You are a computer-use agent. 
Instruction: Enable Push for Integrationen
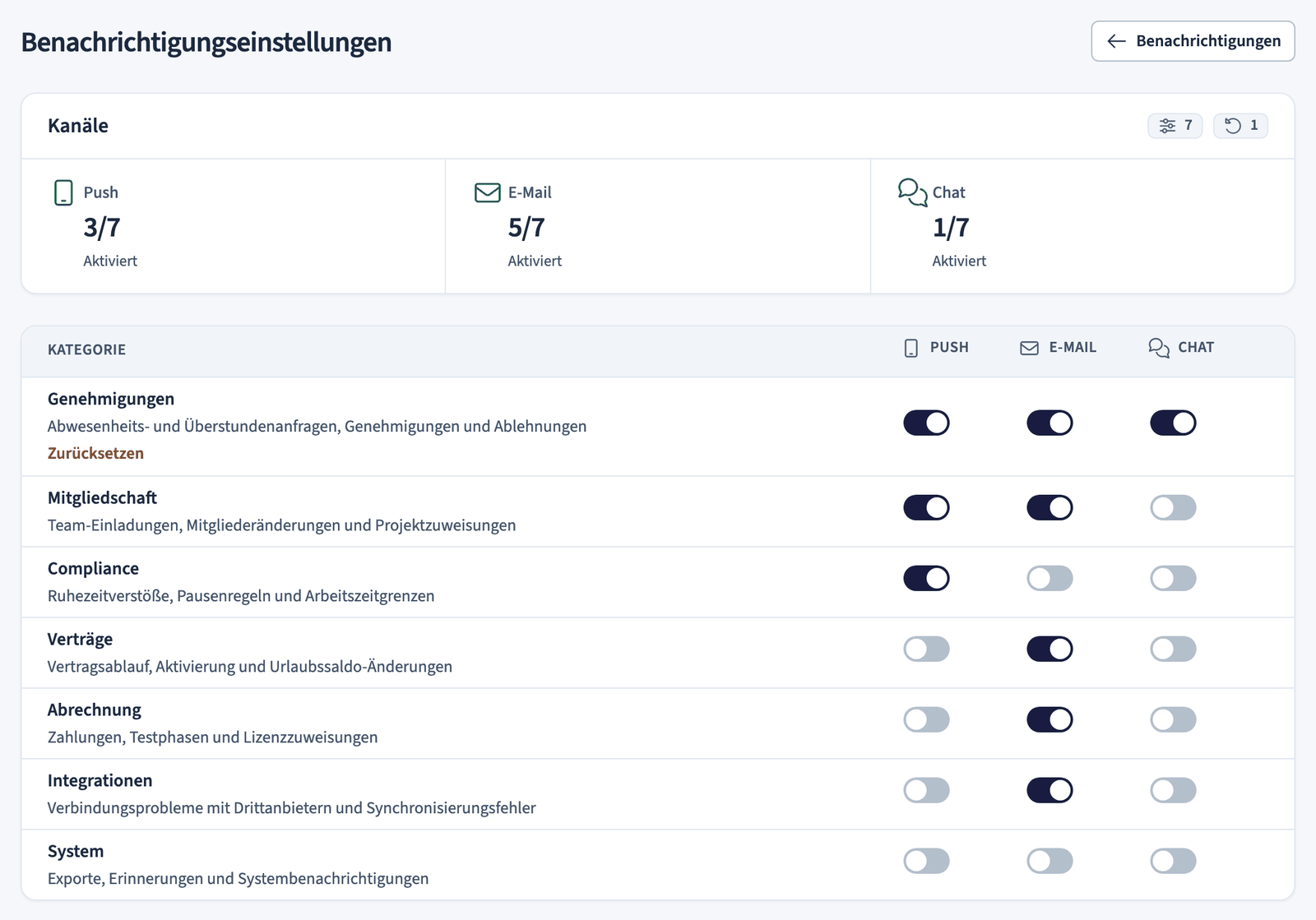point(926,790)
